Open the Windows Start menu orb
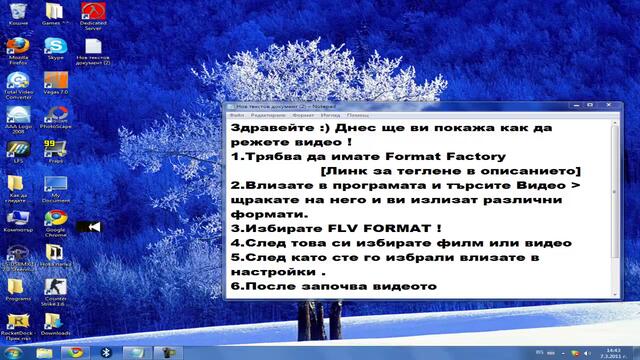640x360 pixels. [x=12, y=353]
